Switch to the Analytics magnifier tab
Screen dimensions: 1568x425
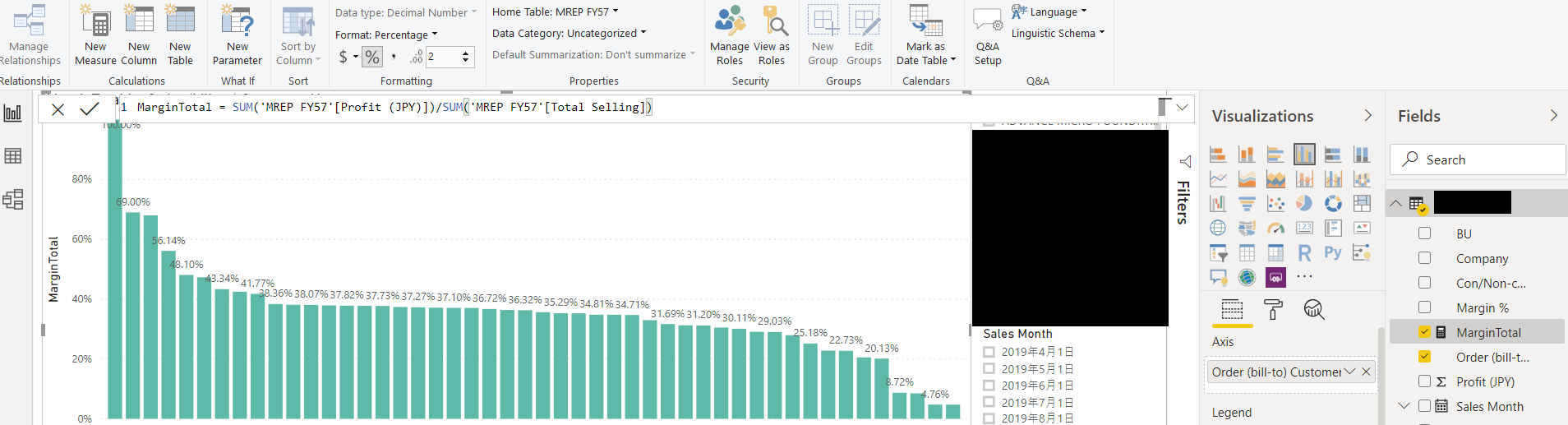click(x=1314, y=310)
